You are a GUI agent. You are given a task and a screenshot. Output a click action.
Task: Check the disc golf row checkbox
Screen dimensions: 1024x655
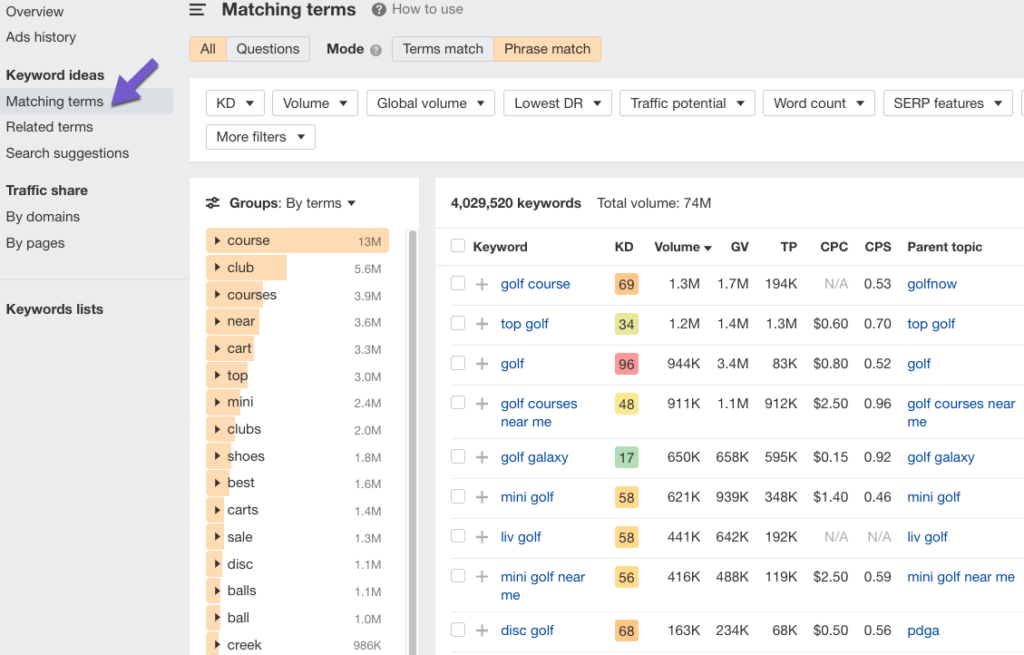coord(458,630)
